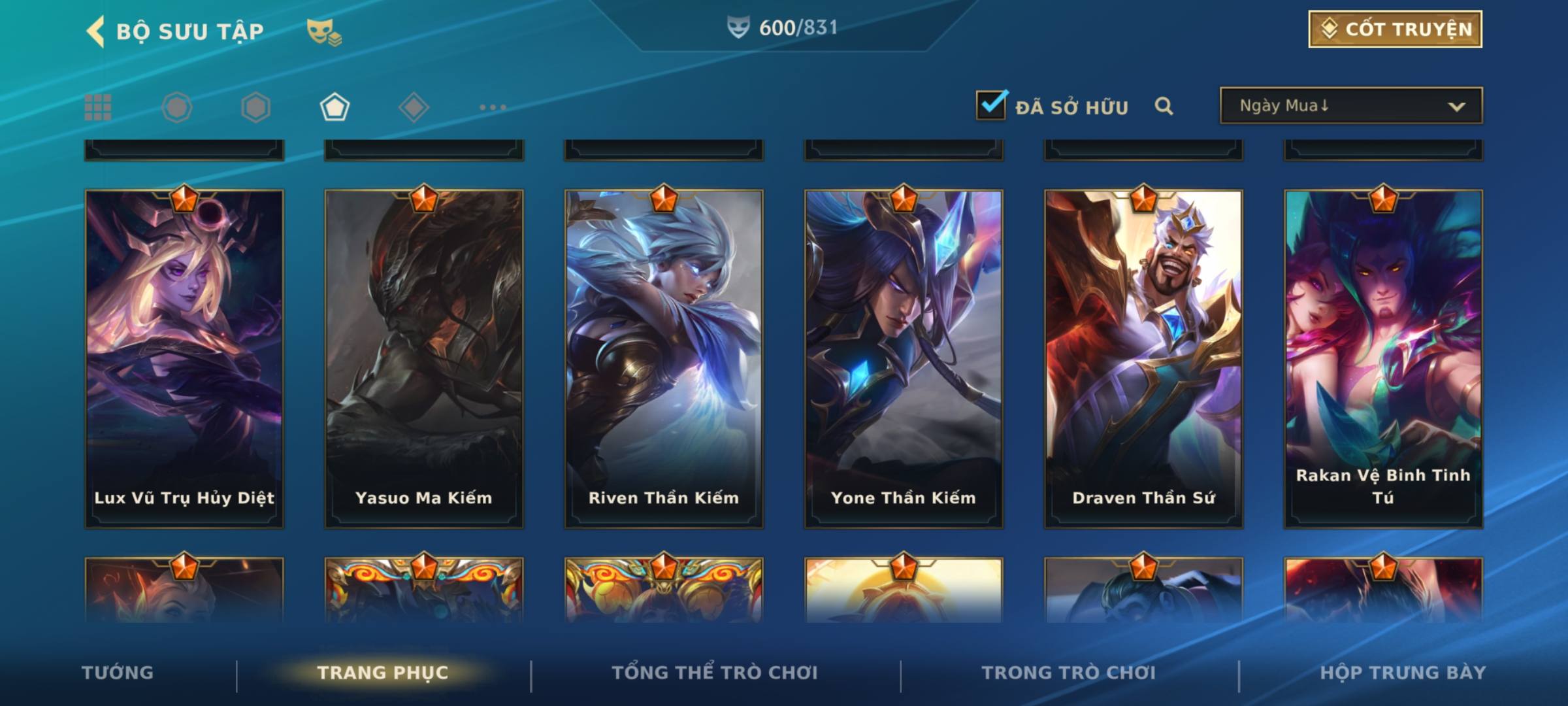Select the grid all-skins filter icon
The width and height of the screenshot is (1568, 706).
click(98, 107)
